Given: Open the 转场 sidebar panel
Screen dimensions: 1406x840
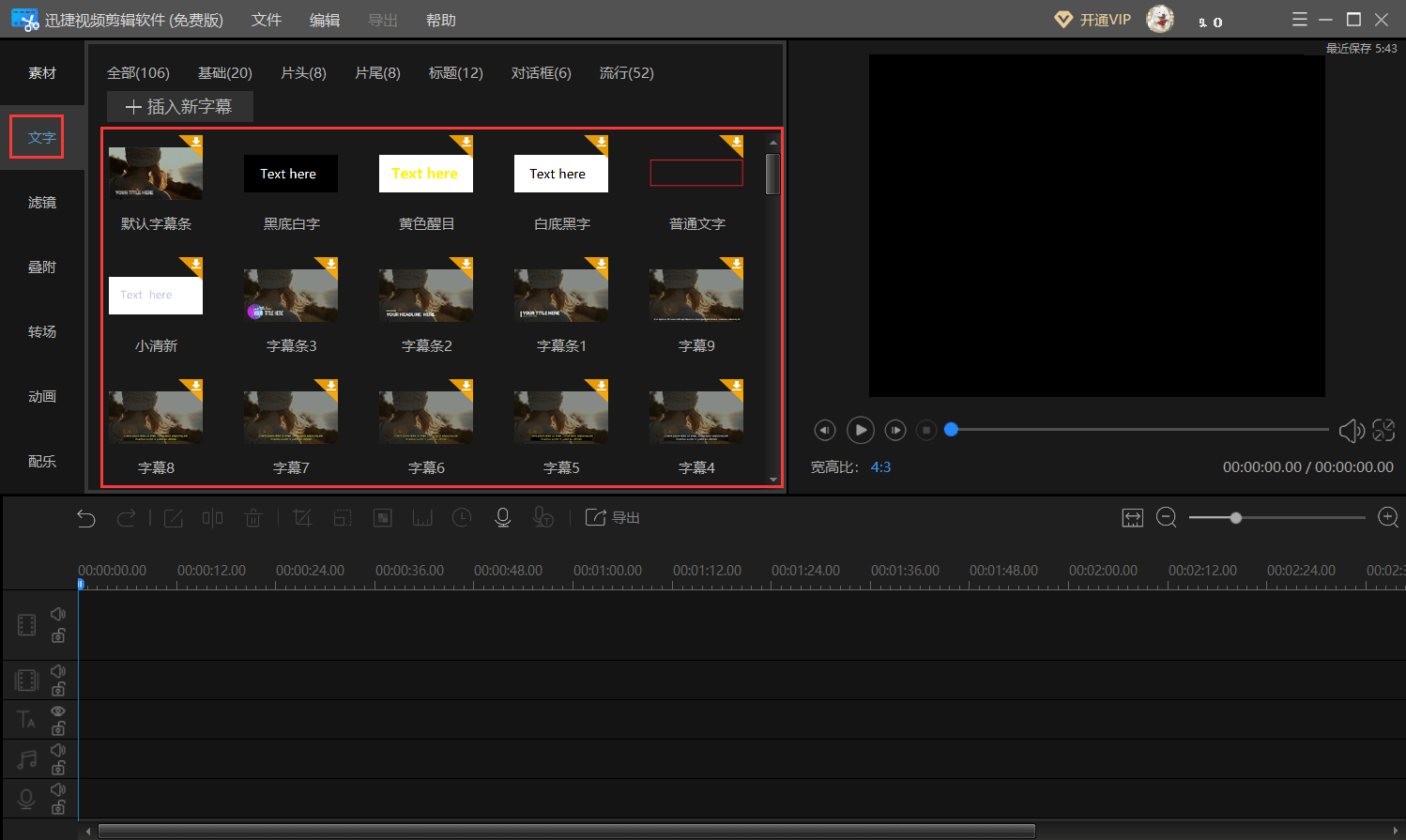Looking at the screenshot, I should click(42, 331).
